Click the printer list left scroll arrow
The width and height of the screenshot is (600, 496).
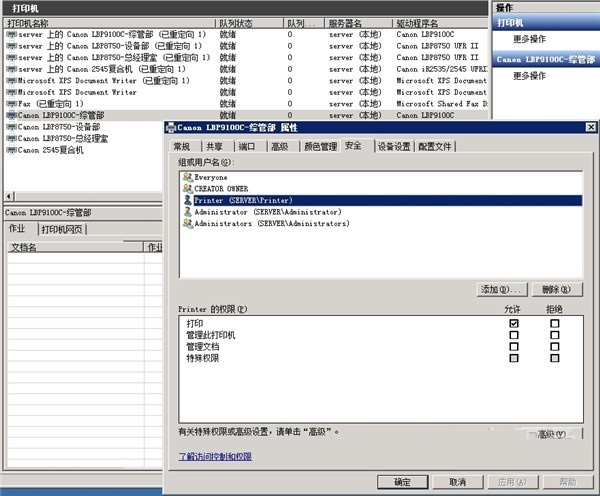tap(9, 196)
